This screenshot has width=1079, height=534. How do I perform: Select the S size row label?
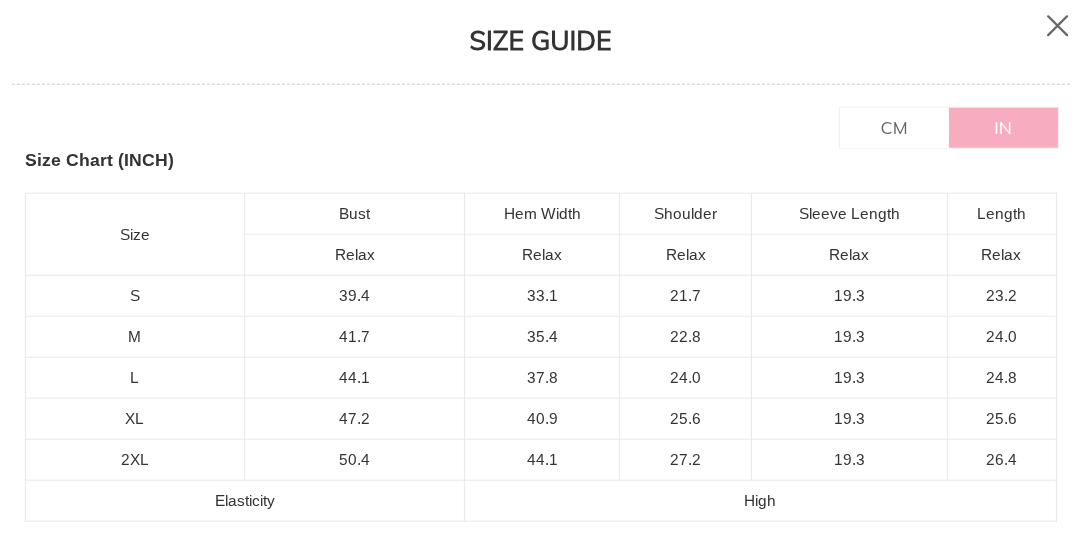(x=135, y=296)
